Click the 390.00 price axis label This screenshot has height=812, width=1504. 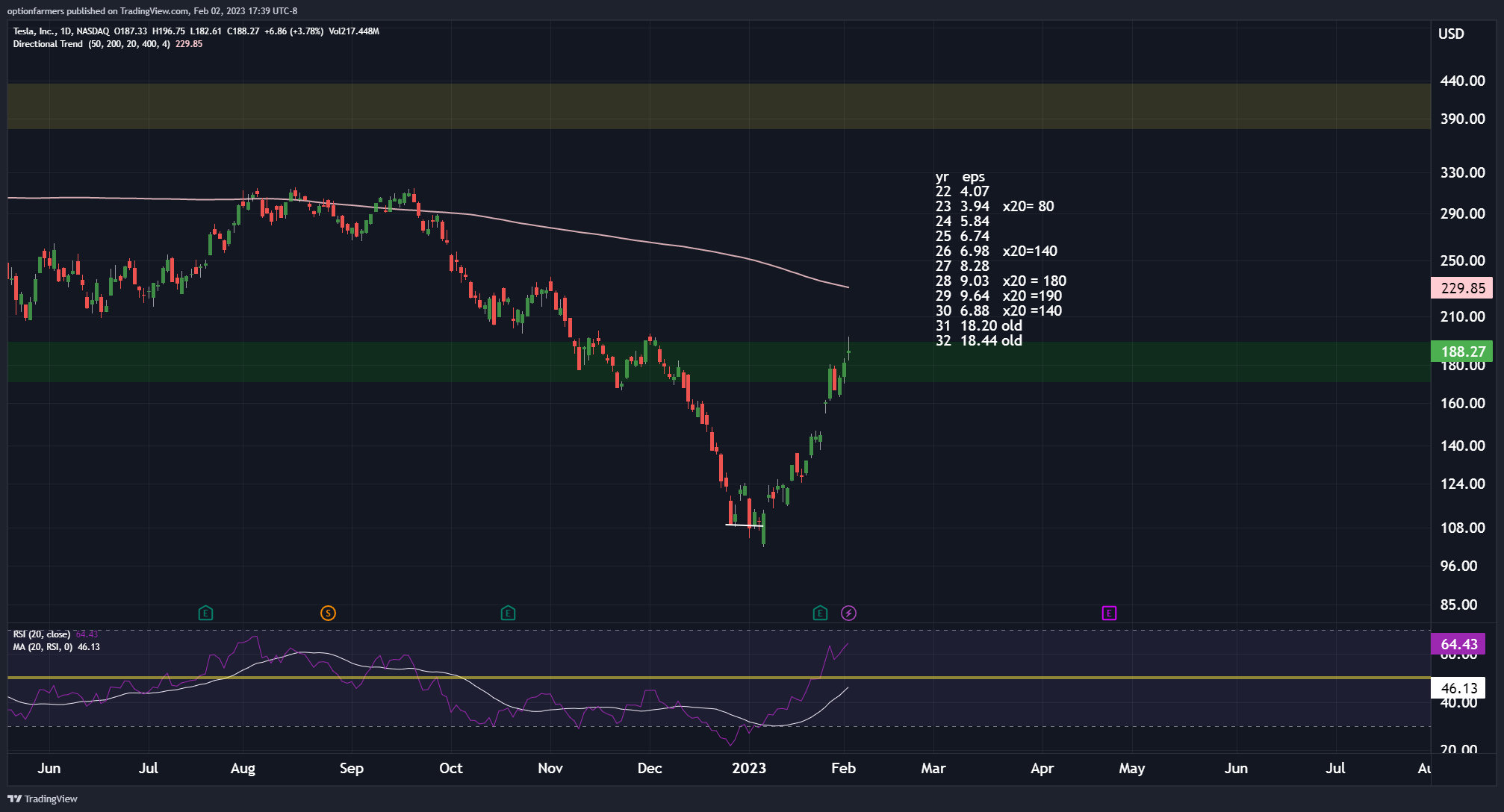[1462, 119]
